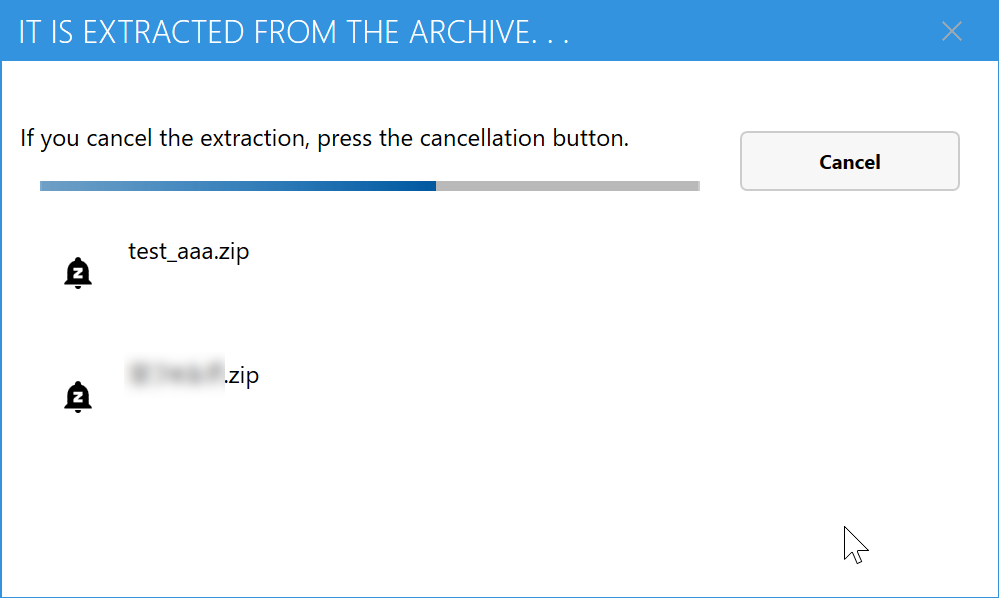
Task: Click the blank white area below the Cancel button
Action: tap(850, 300)
